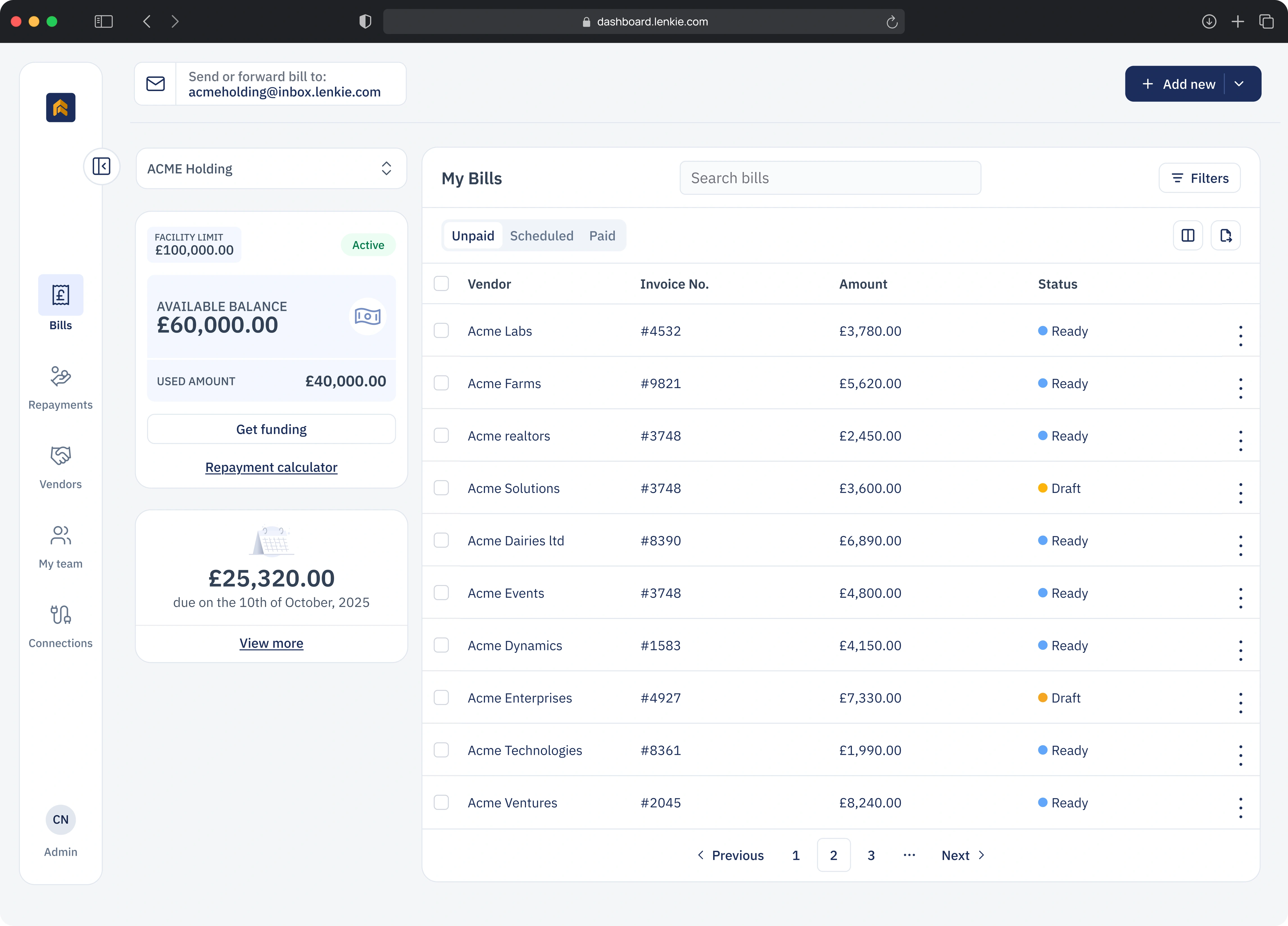The width and height of the screenshot is (1288, 926).
Task: Show browser sidebar toggle icon
Action: coord(103,22)
